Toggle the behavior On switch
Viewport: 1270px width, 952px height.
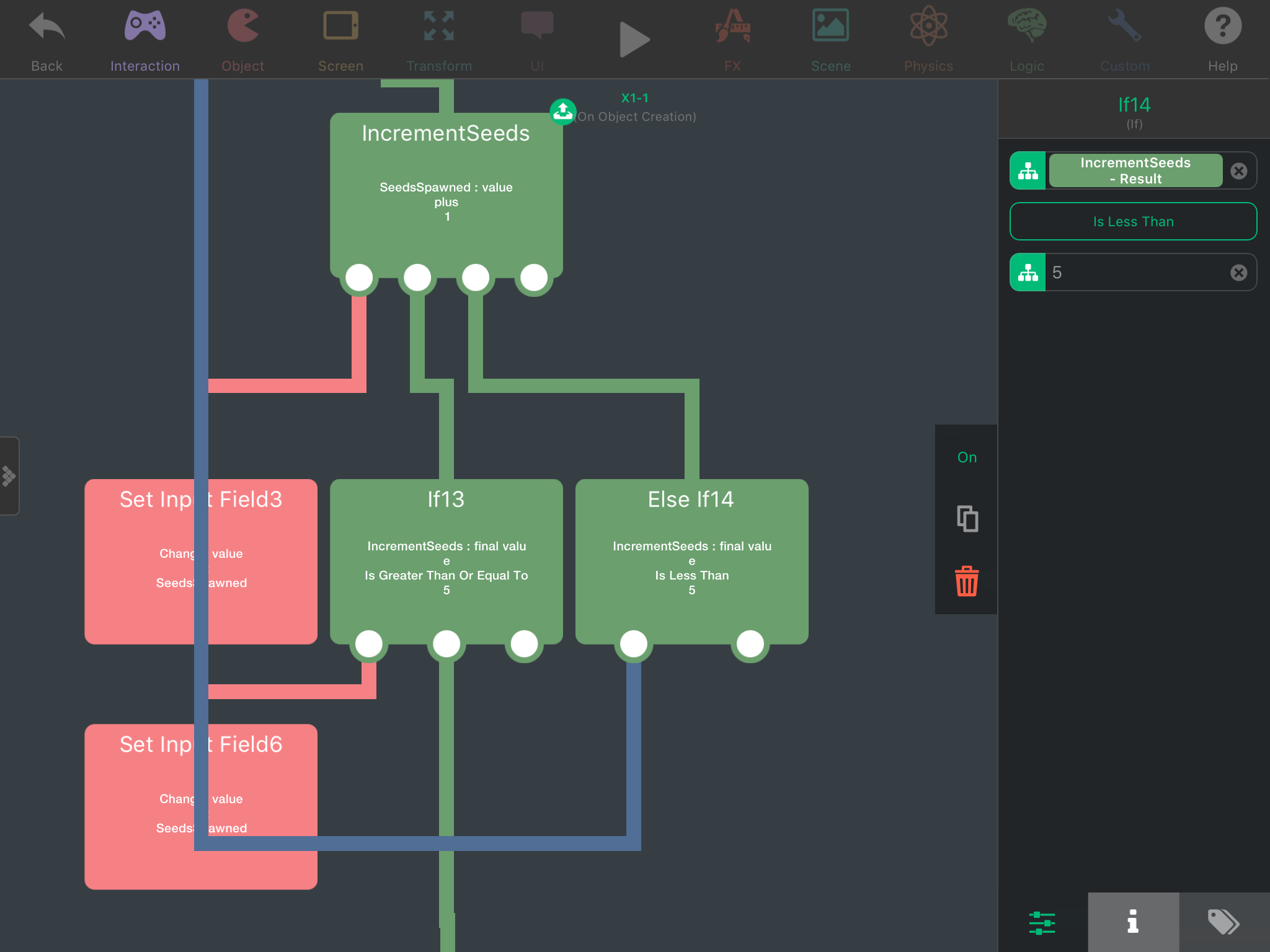click(967, 457)
